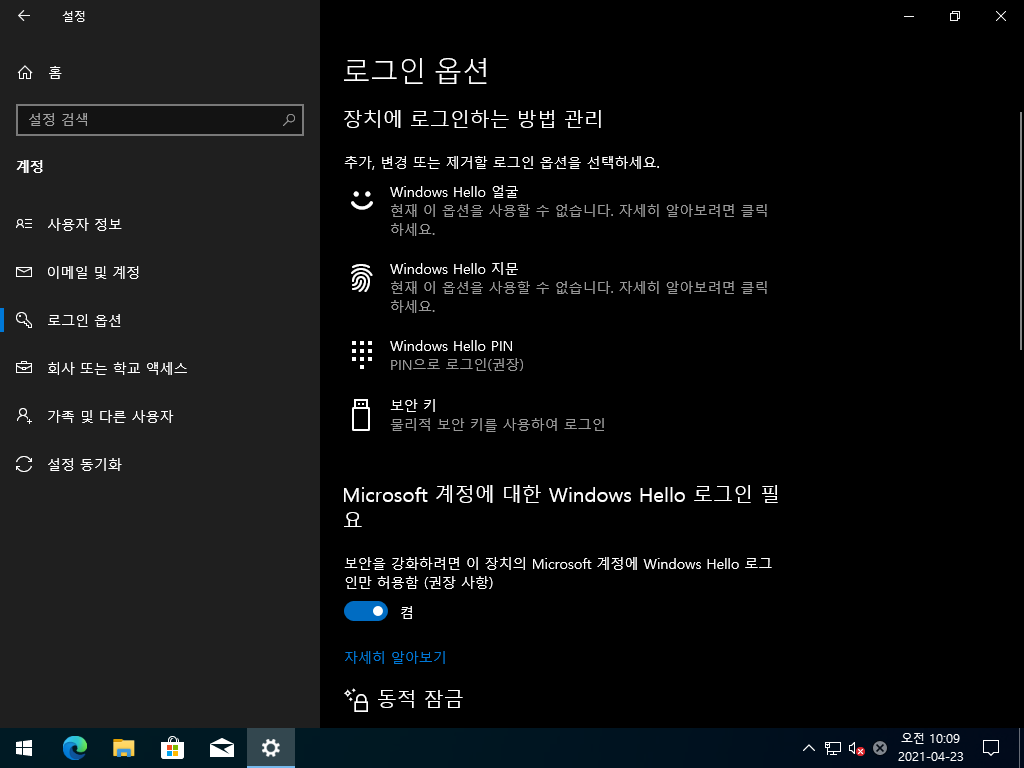Click the 계정 category heading in sidebar
This screenshot has width=1024, height=768.
(30, 167)
